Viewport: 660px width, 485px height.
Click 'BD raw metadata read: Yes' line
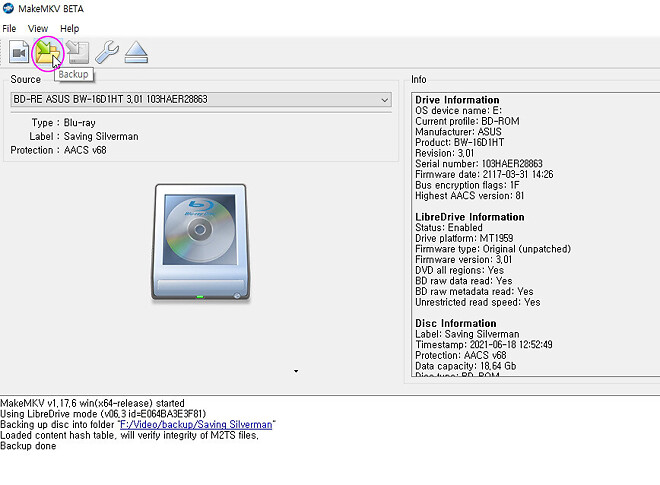(x=474, y=291)
